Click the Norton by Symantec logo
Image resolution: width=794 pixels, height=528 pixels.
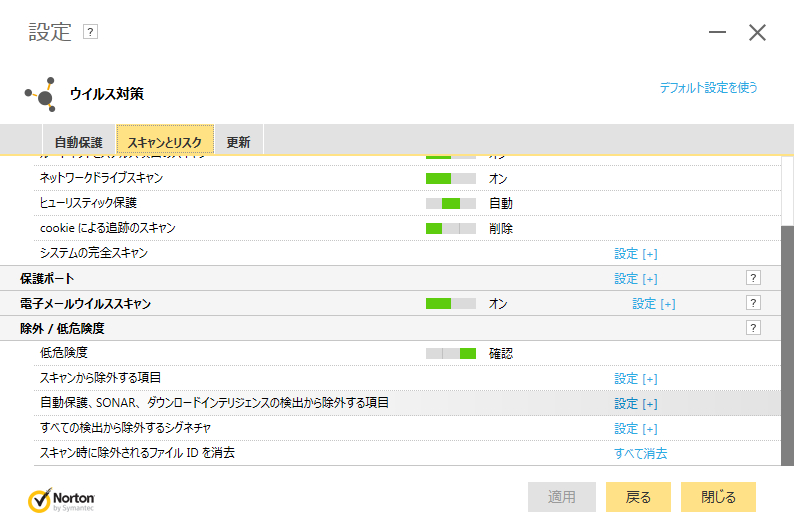62,498
